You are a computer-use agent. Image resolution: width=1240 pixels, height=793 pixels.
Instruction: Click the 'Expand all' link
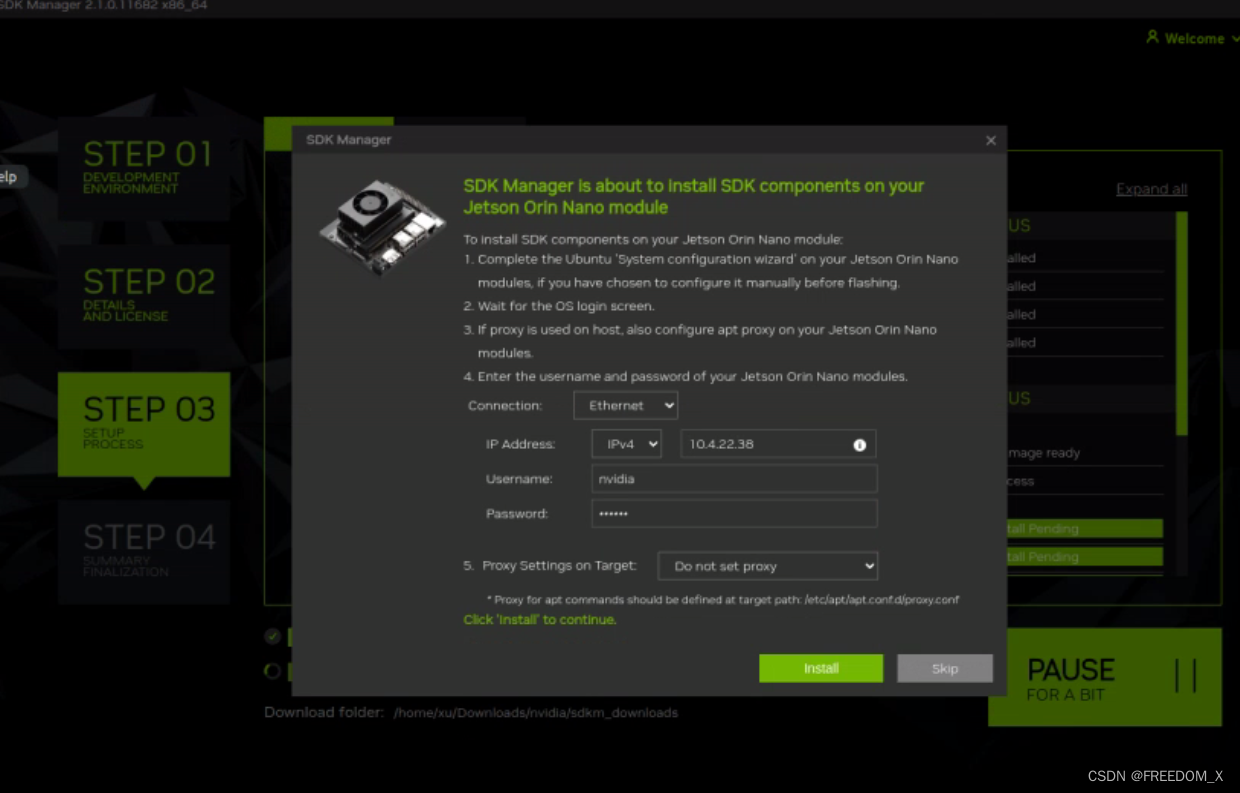1151,189
